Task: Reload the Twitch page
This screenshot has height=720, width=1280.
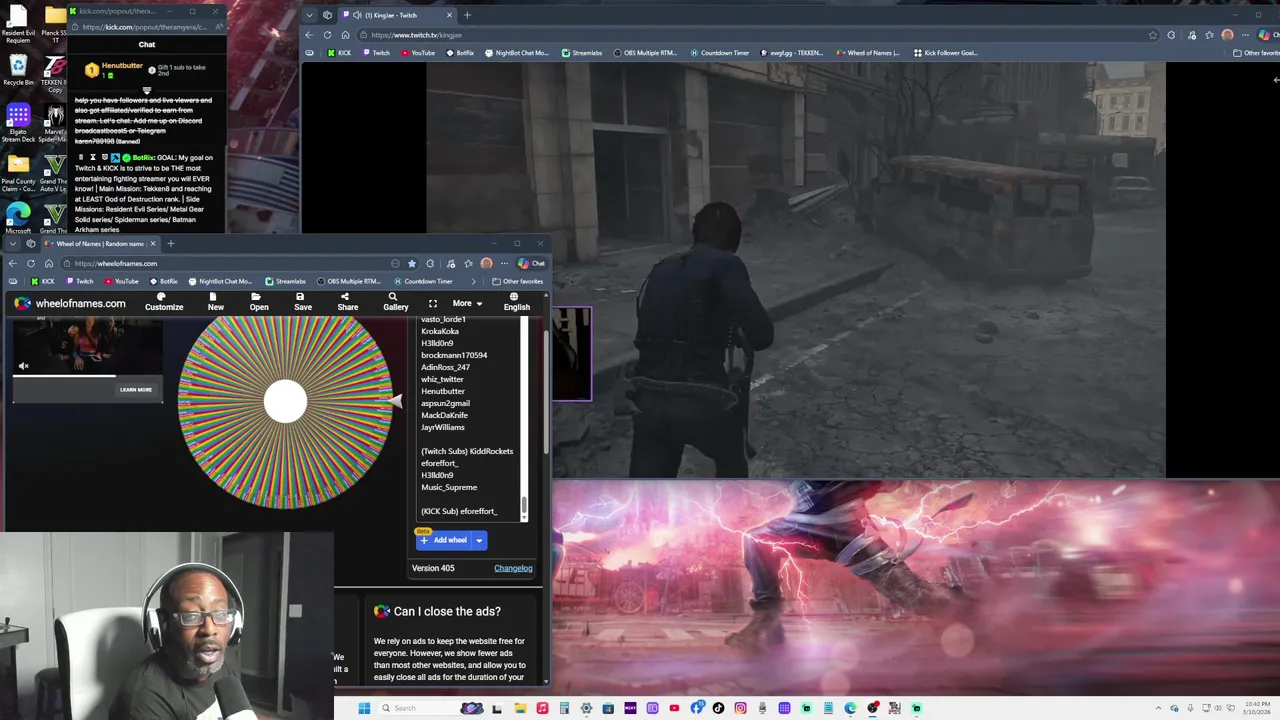Action: [x=327, y=35]
